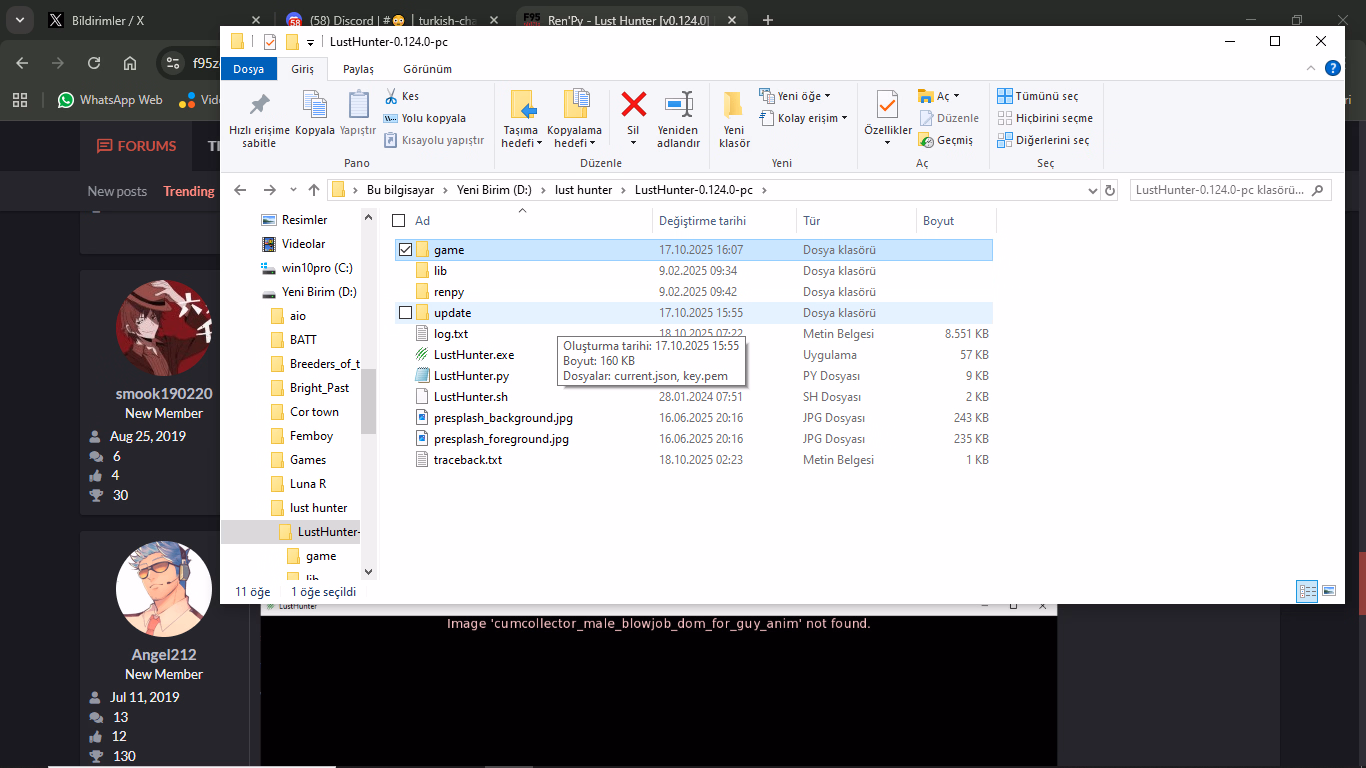
Task: Pin with Hızlı erişime sabitle icon
Action: pos(259,105)
